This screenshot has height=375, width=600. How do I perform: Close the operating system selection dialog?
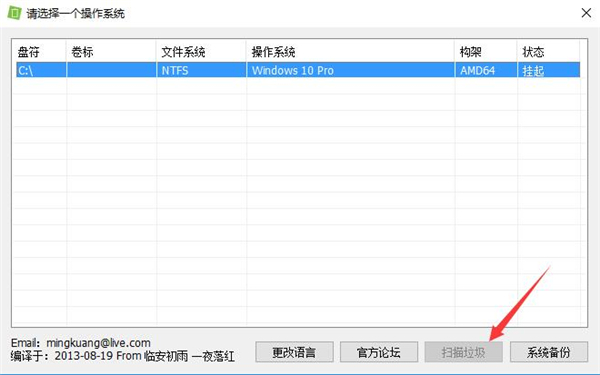[x=586, y=13]
